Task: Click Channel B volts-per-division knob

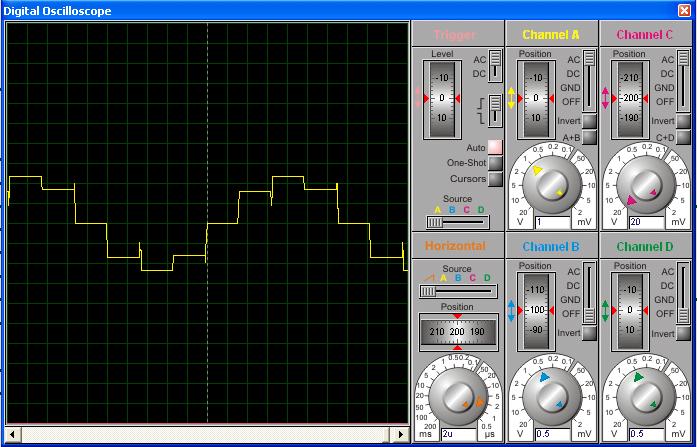Action: pos(552,396)
